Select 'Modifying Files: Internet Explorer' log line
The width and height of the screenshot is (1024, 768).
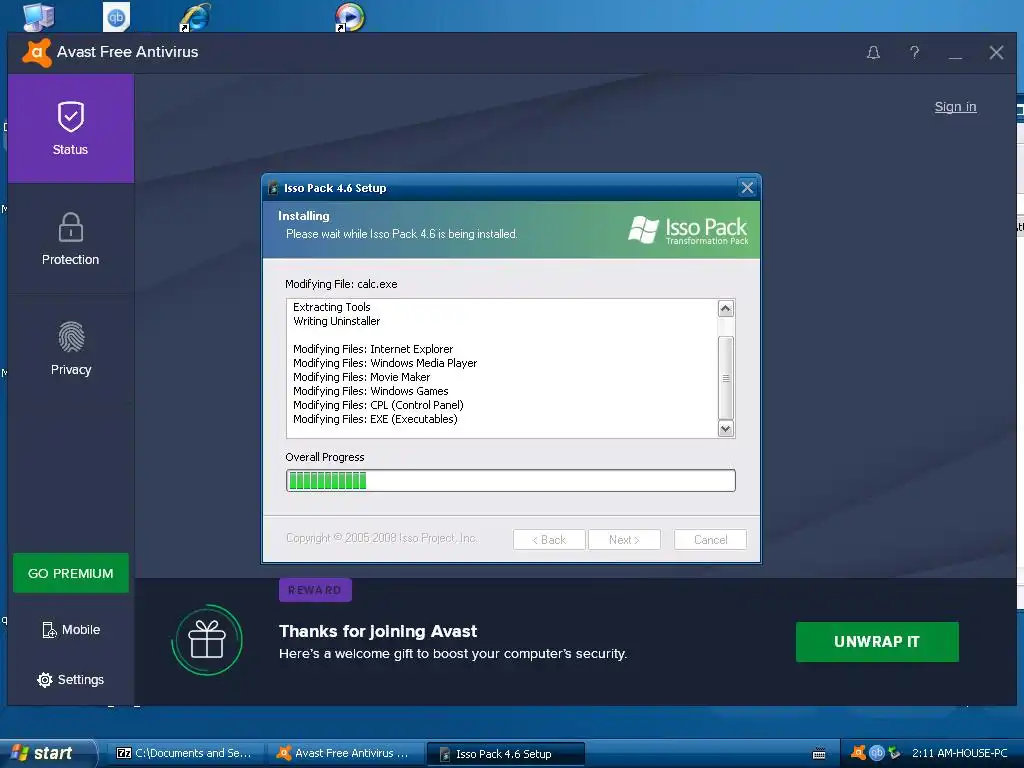pos(373,349)
